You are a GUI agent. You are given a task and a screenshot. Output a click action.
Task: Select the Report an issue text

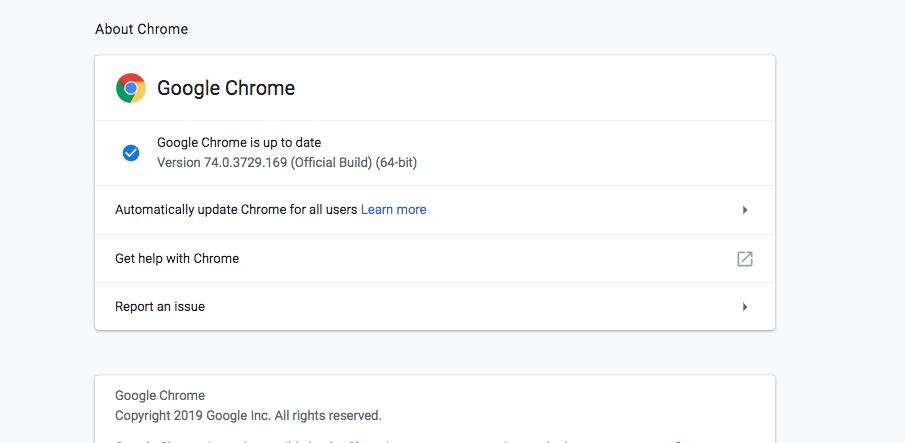pos(160,307)
